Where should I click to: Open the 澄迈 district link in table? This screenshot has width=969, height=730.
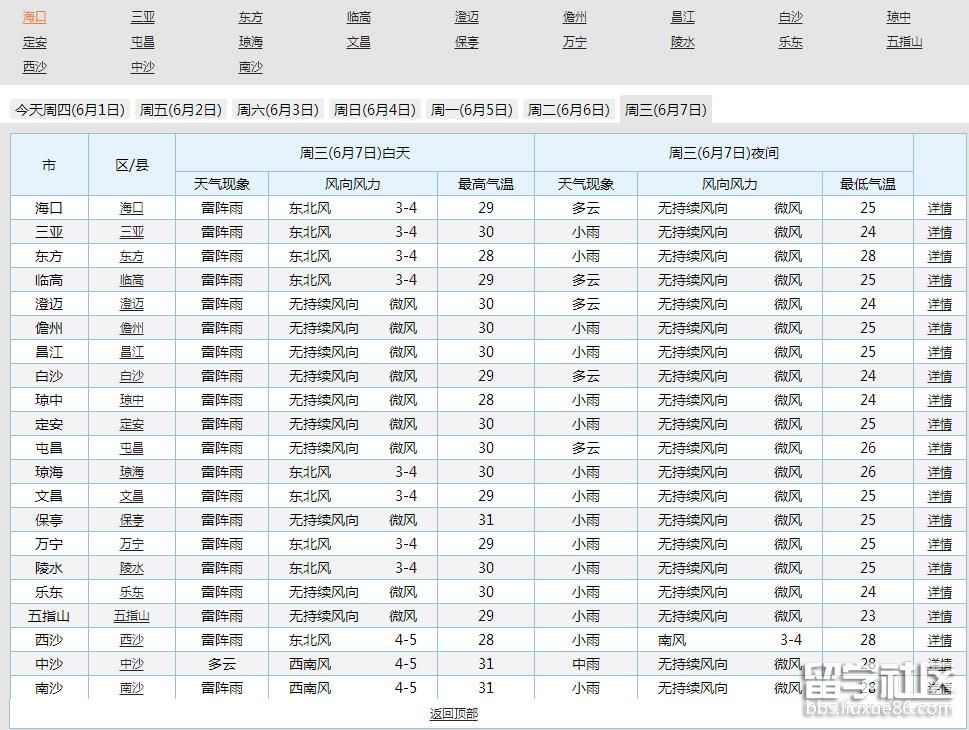pos(133,304)
